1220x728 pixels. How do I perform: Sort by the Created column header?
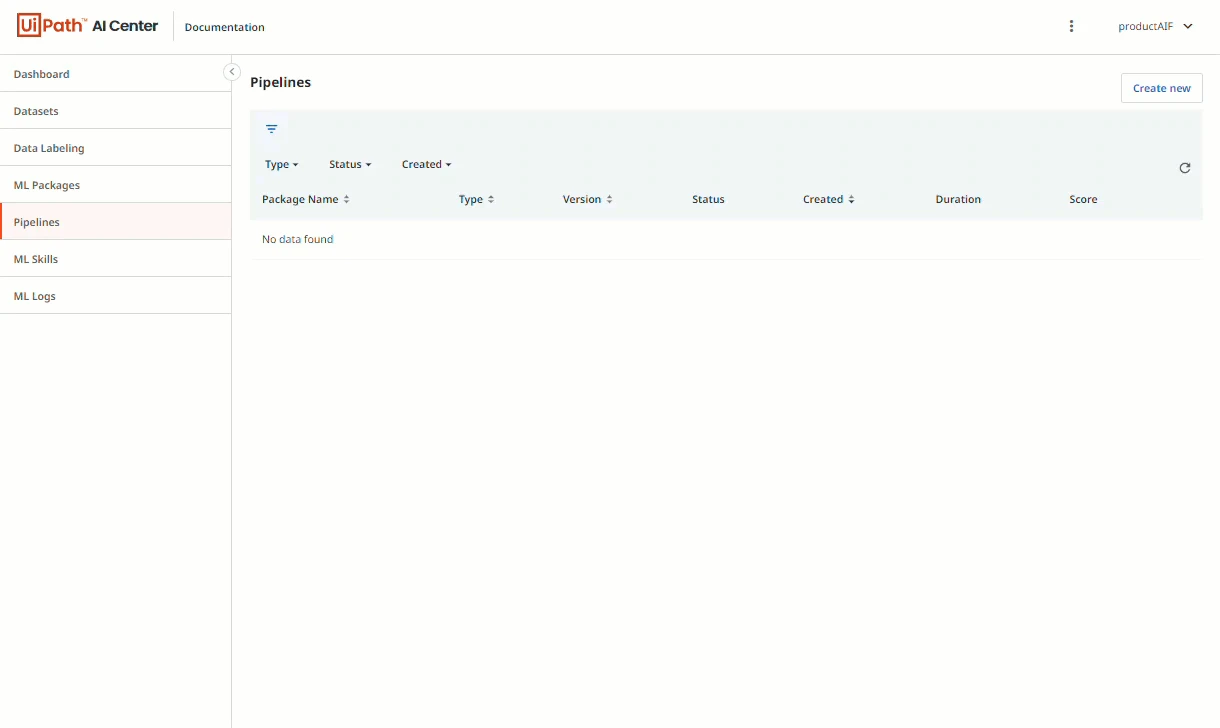pos(828,199)
